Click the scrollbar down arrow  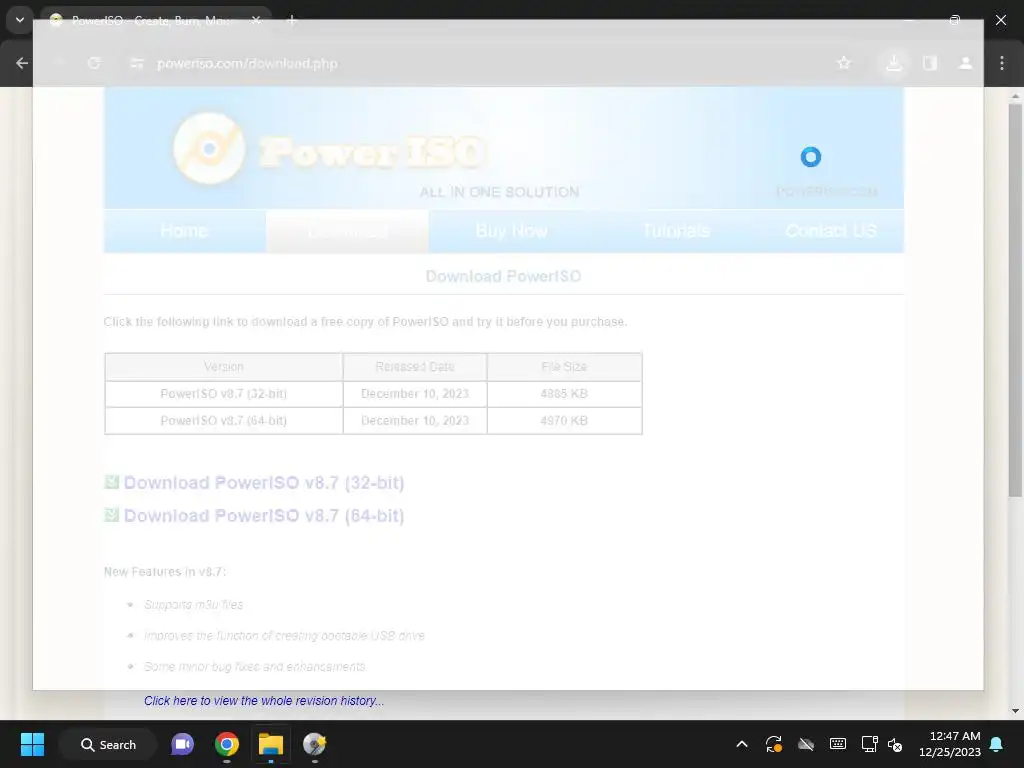point(1015,711)
